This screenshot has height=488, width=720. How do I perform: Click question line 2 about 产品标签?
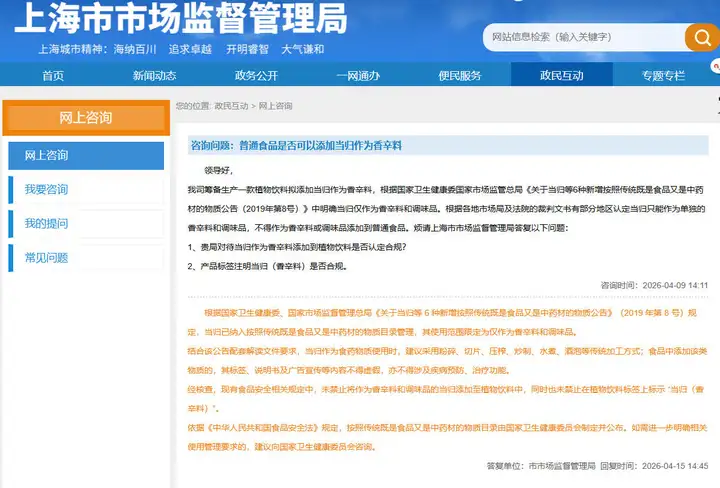268,266
